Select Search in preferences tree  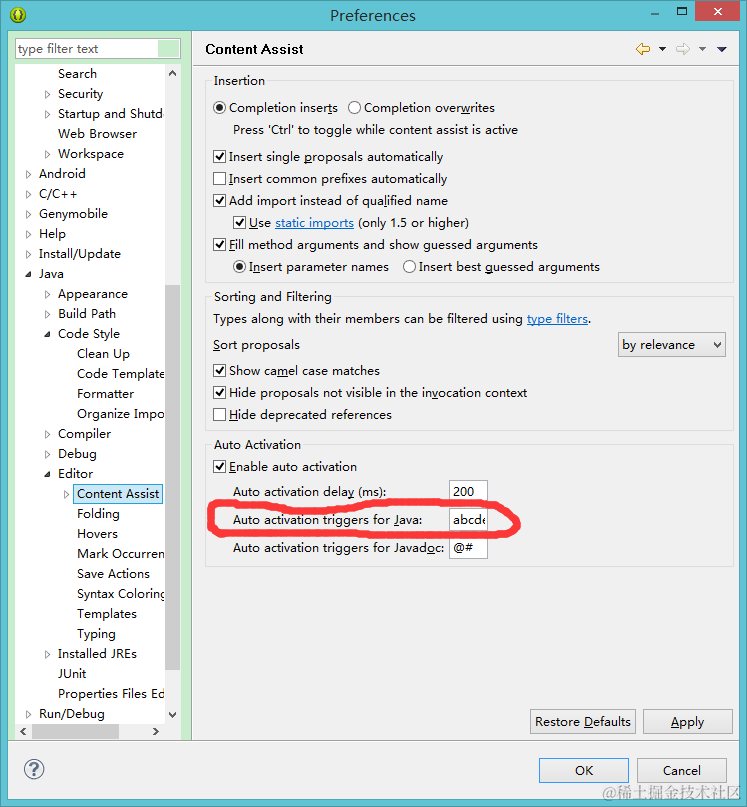click(x=77, y=74)
